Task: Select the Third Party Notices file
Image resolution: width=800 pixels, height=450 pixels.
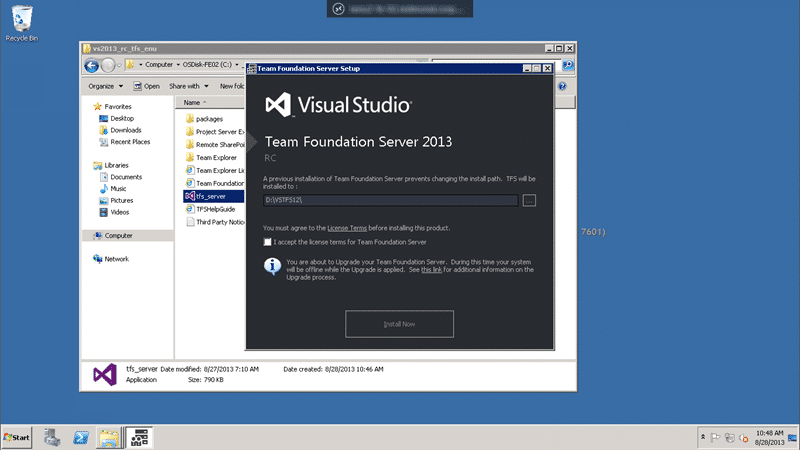Action: click(x=215, y=222)
